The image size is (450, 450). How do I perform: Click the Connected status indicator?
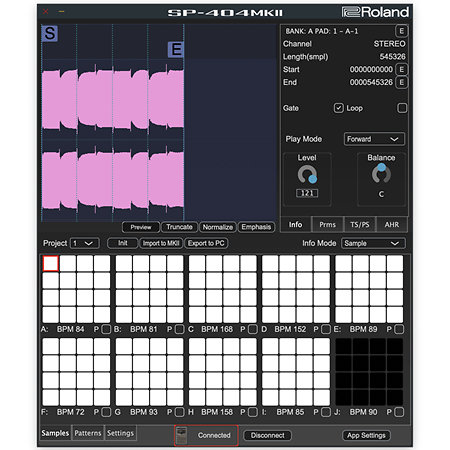(206, 435)
